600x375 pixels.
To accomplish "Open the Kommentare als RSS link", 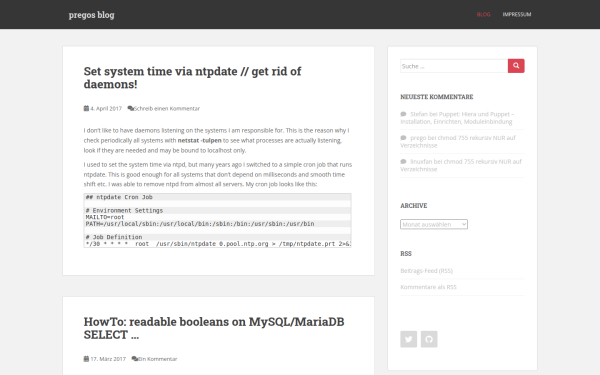I will click(428, 287).
